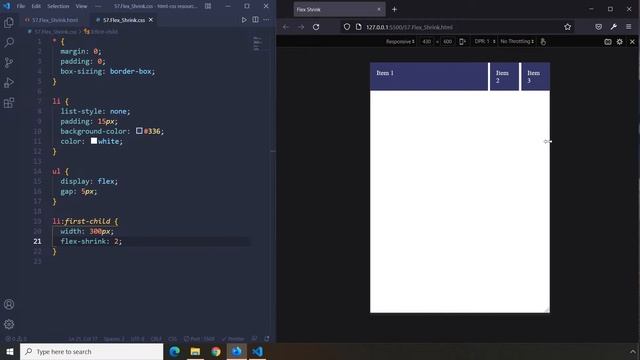Bookmark this page with the star icon
The height and width of the screenshot is (360, 640).
pyautogui.click(x=567, y=27)
